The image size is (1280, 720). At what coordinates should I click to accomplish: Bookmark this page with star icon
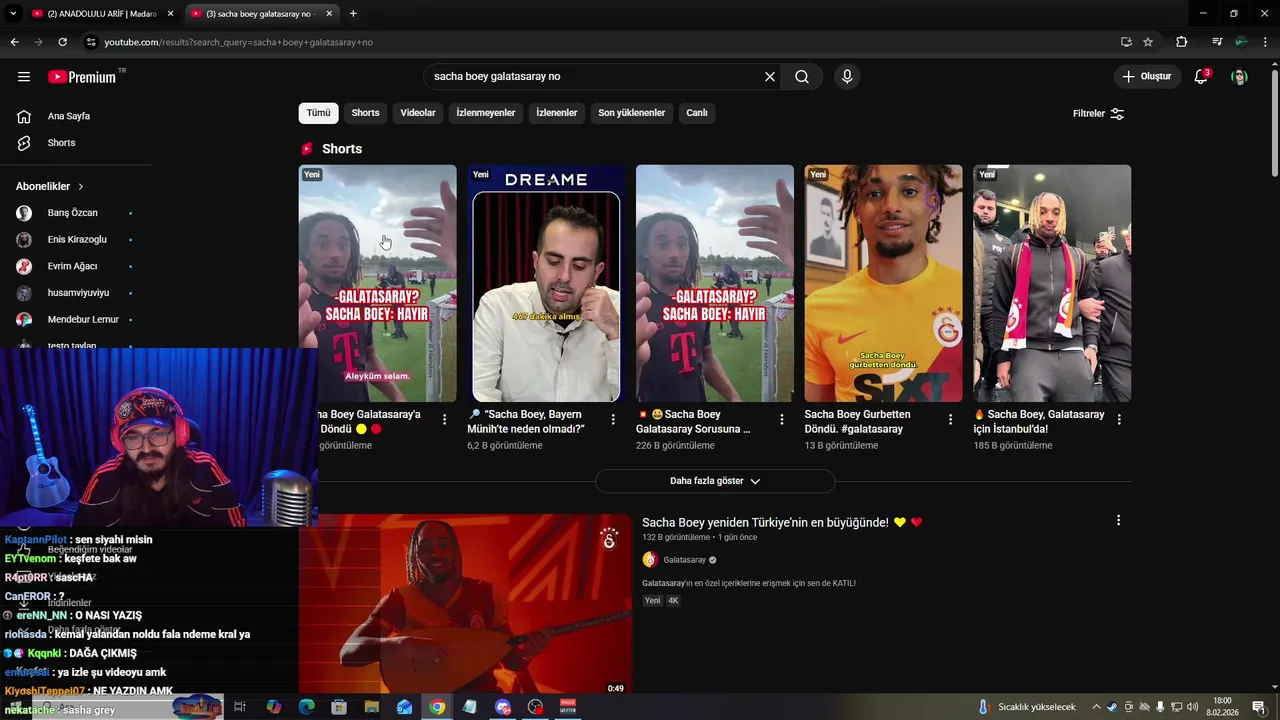(1148, 42)
